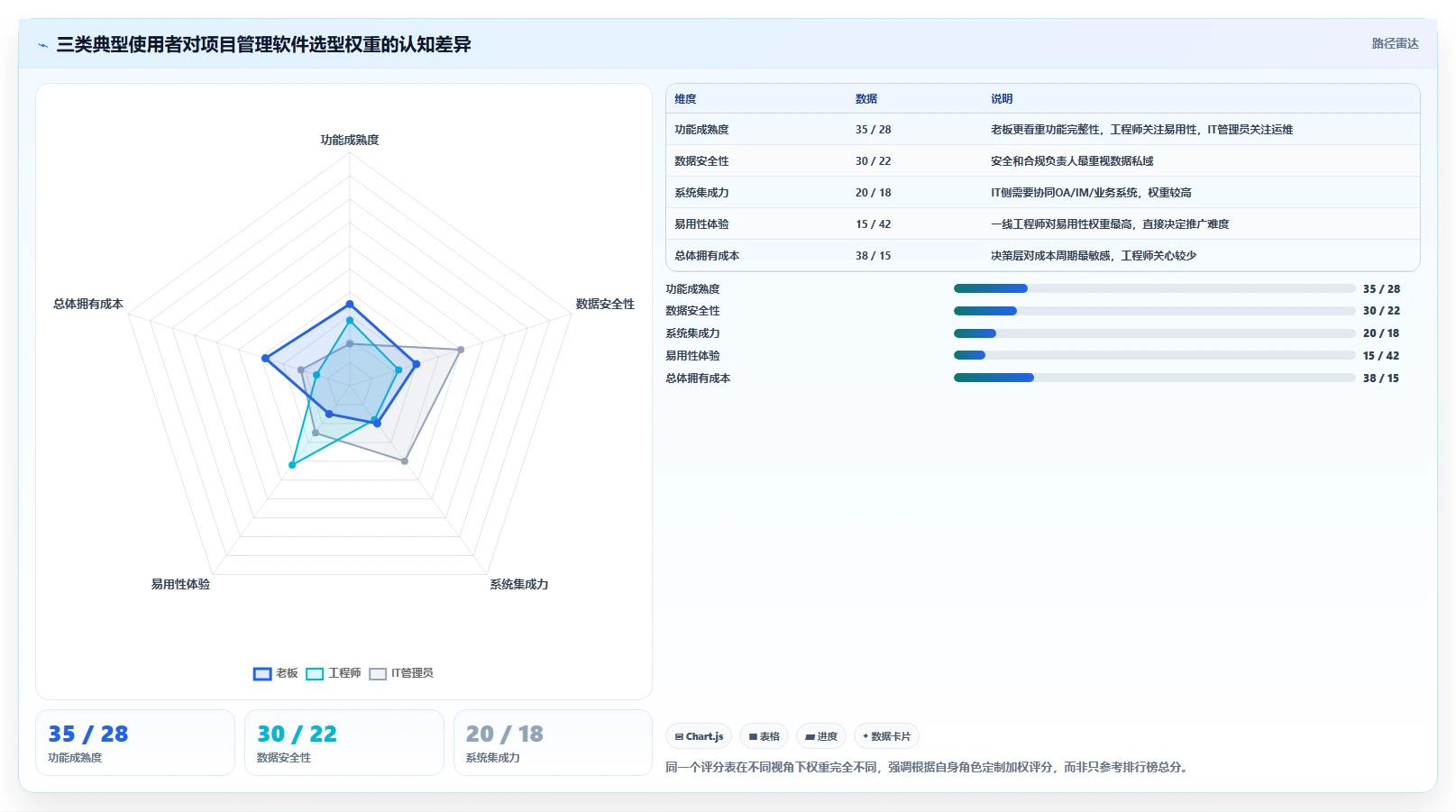The width and height of the screenshot is (1456, 812).
Task: Click the 易用性体验 progress bar
Action: (1155, 355)
